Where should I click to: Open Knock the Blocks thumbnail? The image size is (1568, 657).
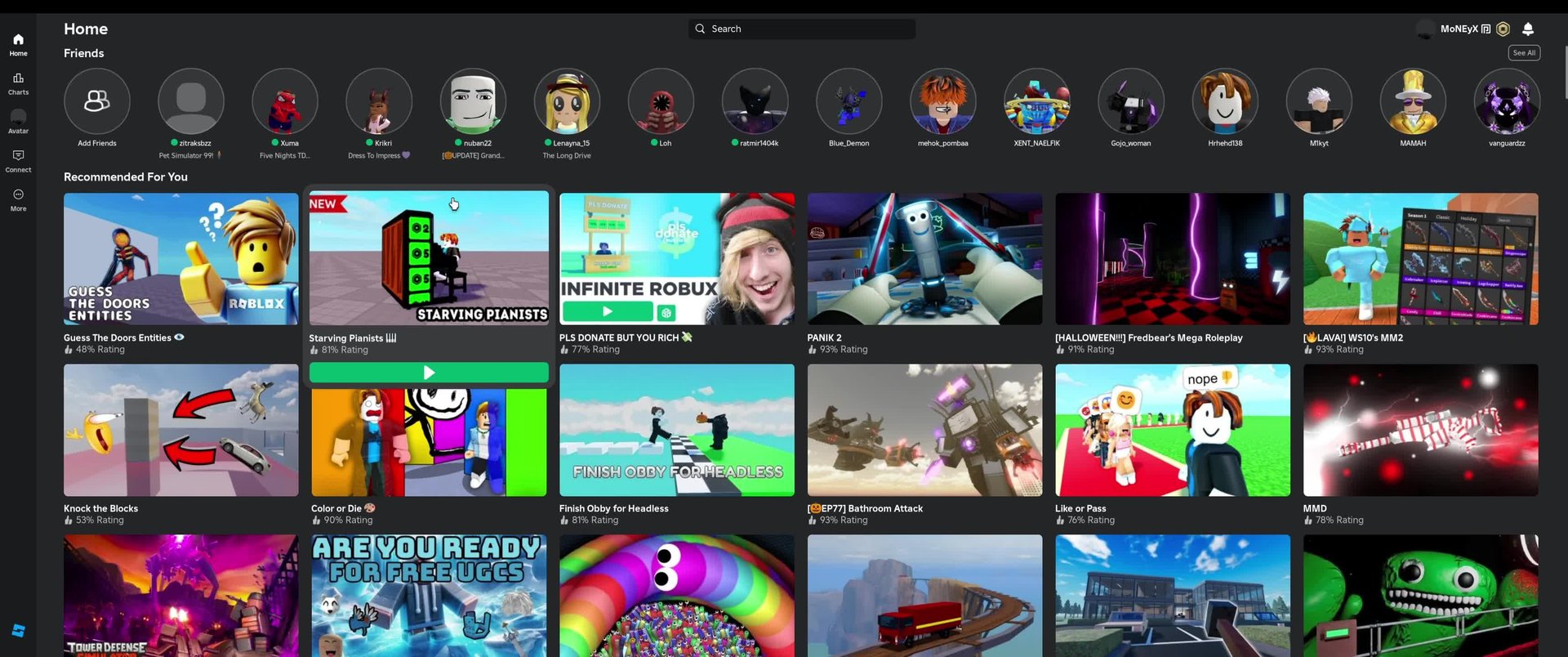coord(181,430)
